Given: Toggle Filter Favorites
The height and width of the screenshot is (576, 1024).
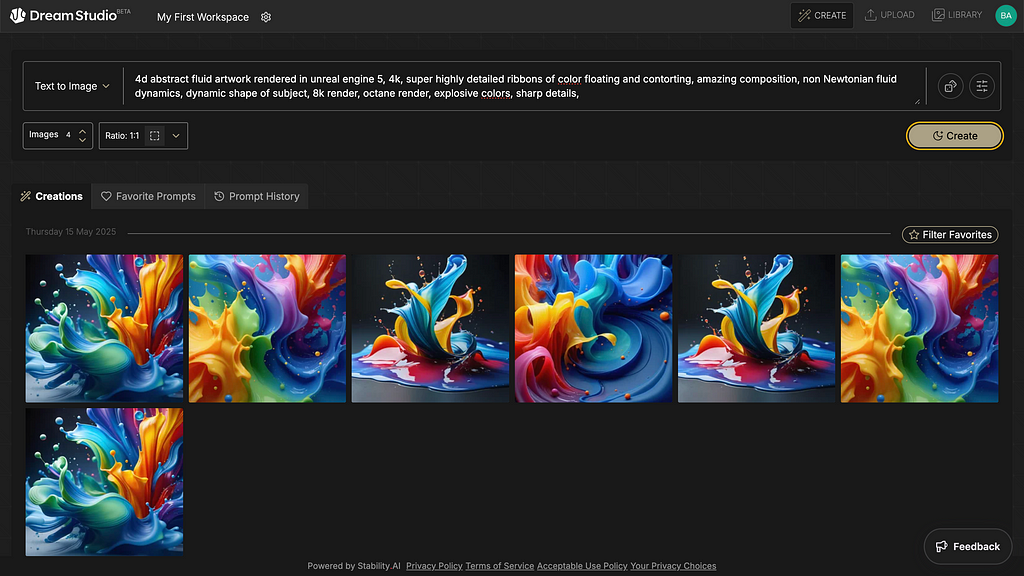Looking at the screenshot, I should [x=950, y=234].
